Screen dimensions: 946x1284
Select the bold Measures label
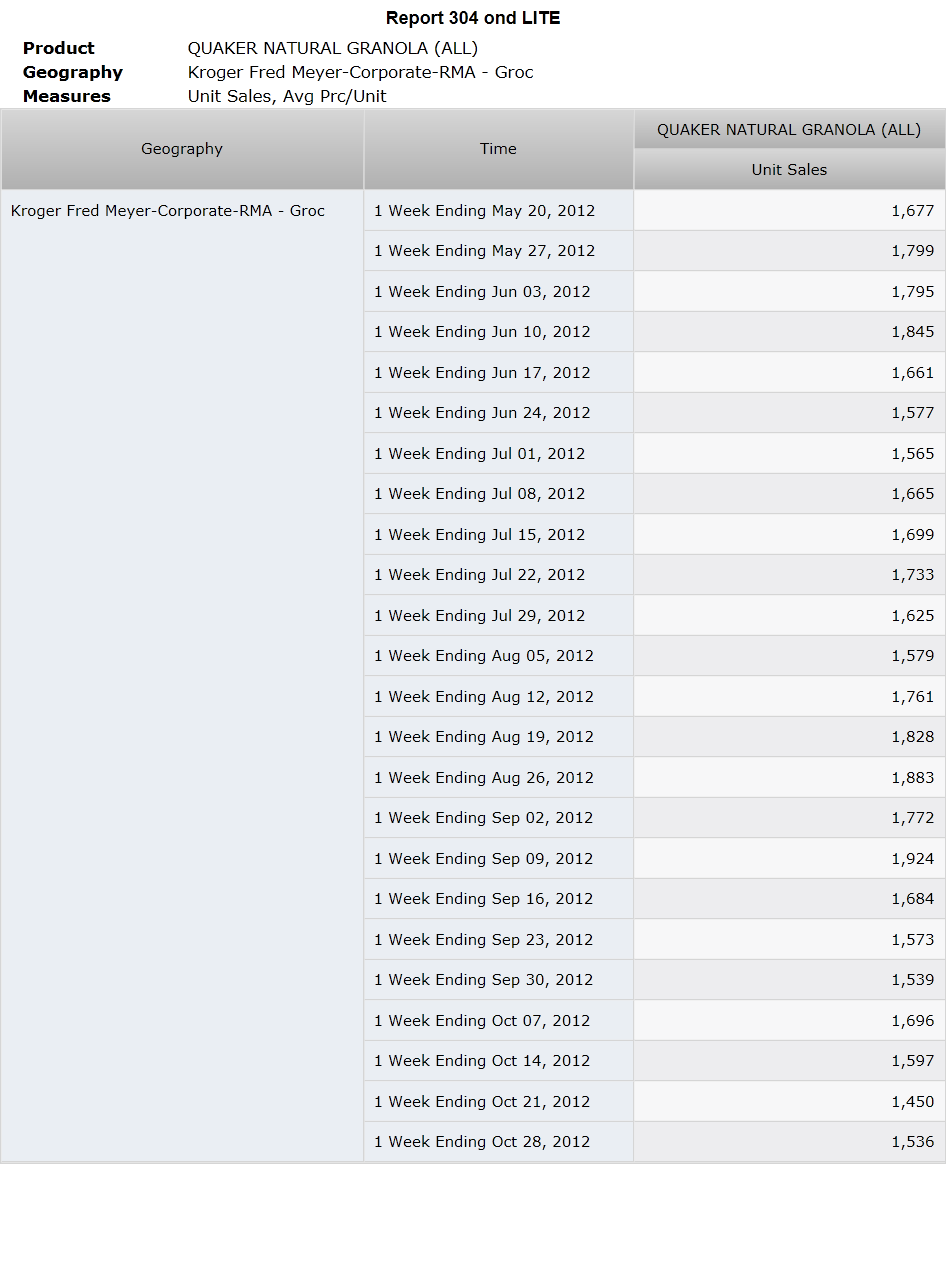[x=67, y=96]
